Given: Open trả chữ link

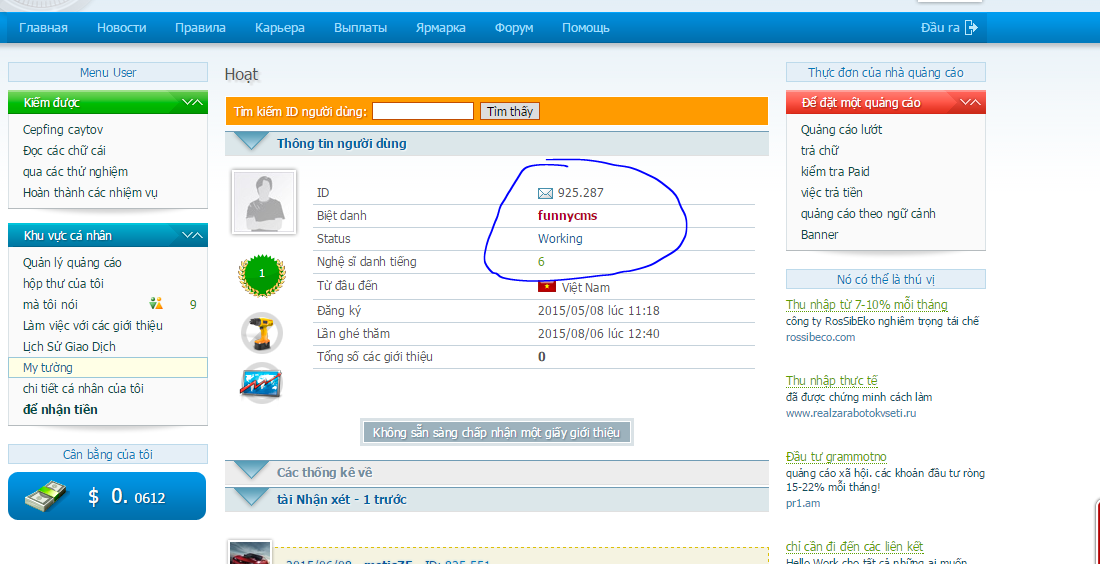Looking at the screenshot, I should tap(819, 151).
